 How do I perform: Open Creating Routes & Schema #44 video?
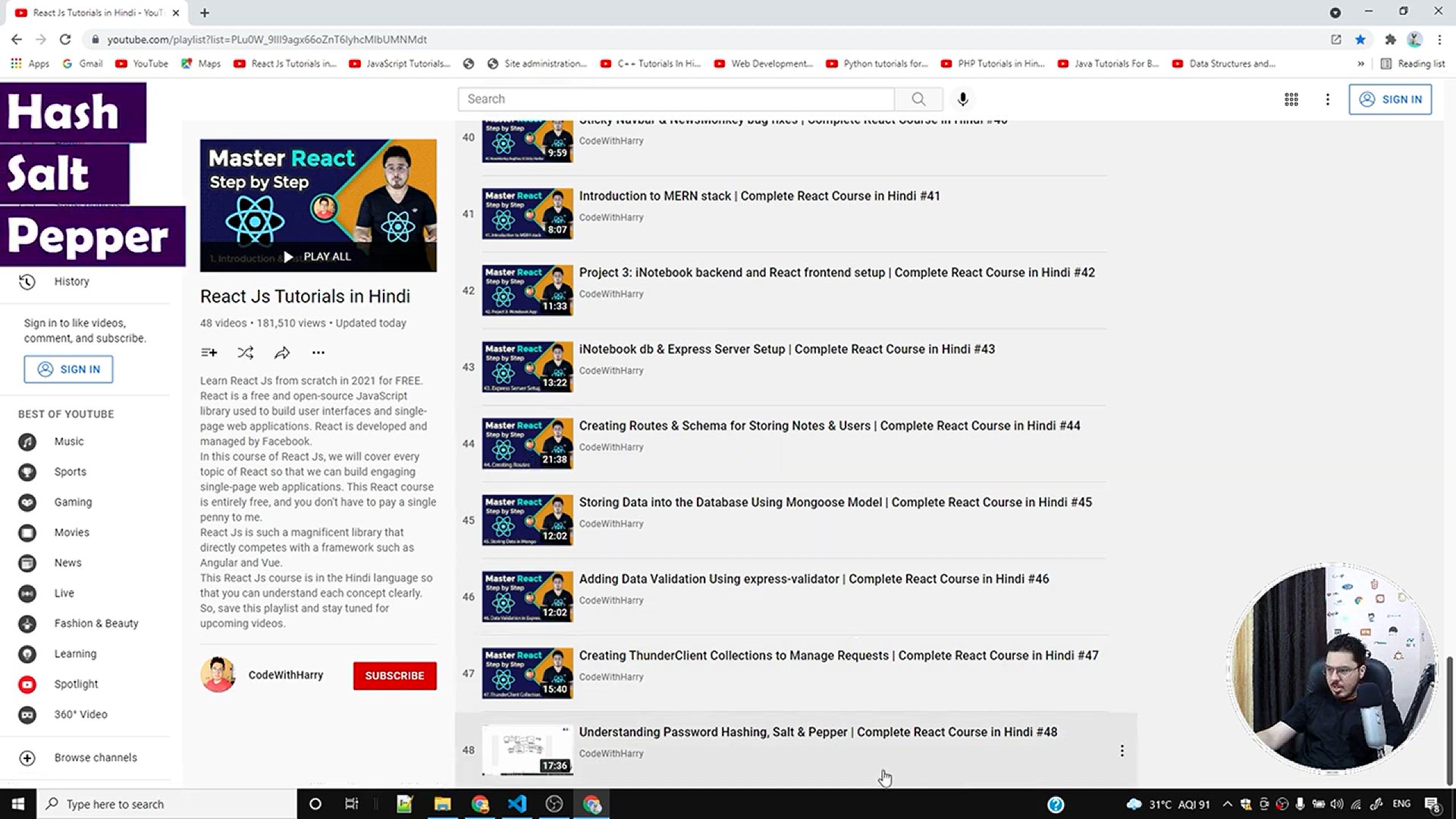pyautogui.click(x=830, y=425)
